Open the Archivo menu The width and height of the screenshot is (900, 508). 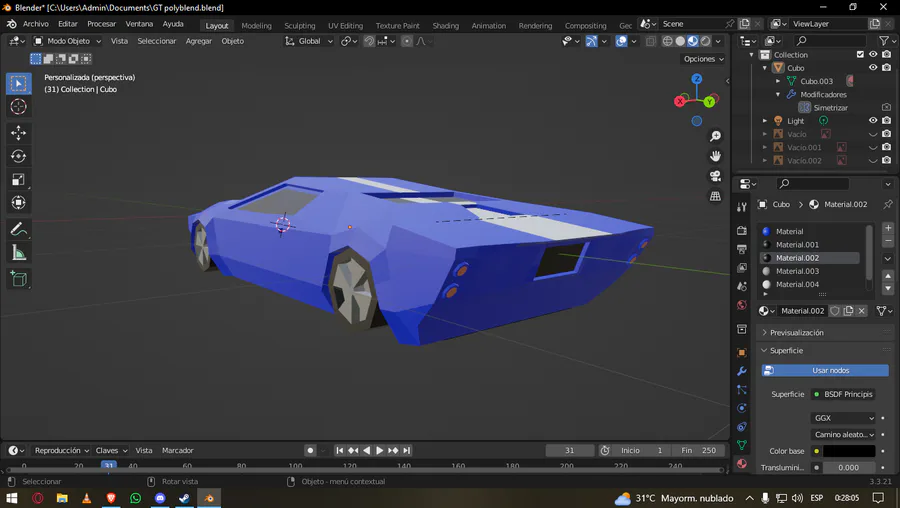(x=36, y=24)
